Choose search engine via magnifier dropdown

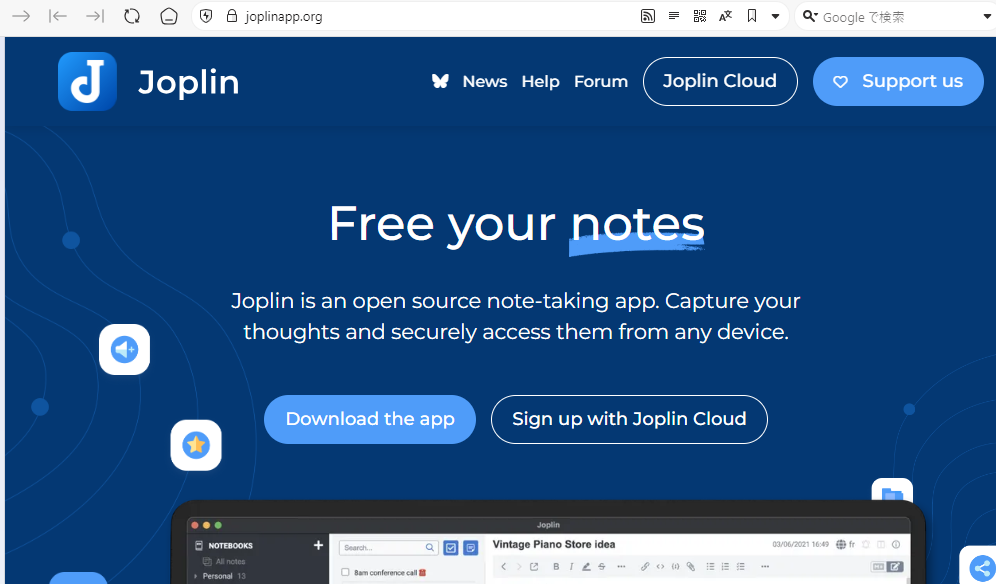click(809, 16)
